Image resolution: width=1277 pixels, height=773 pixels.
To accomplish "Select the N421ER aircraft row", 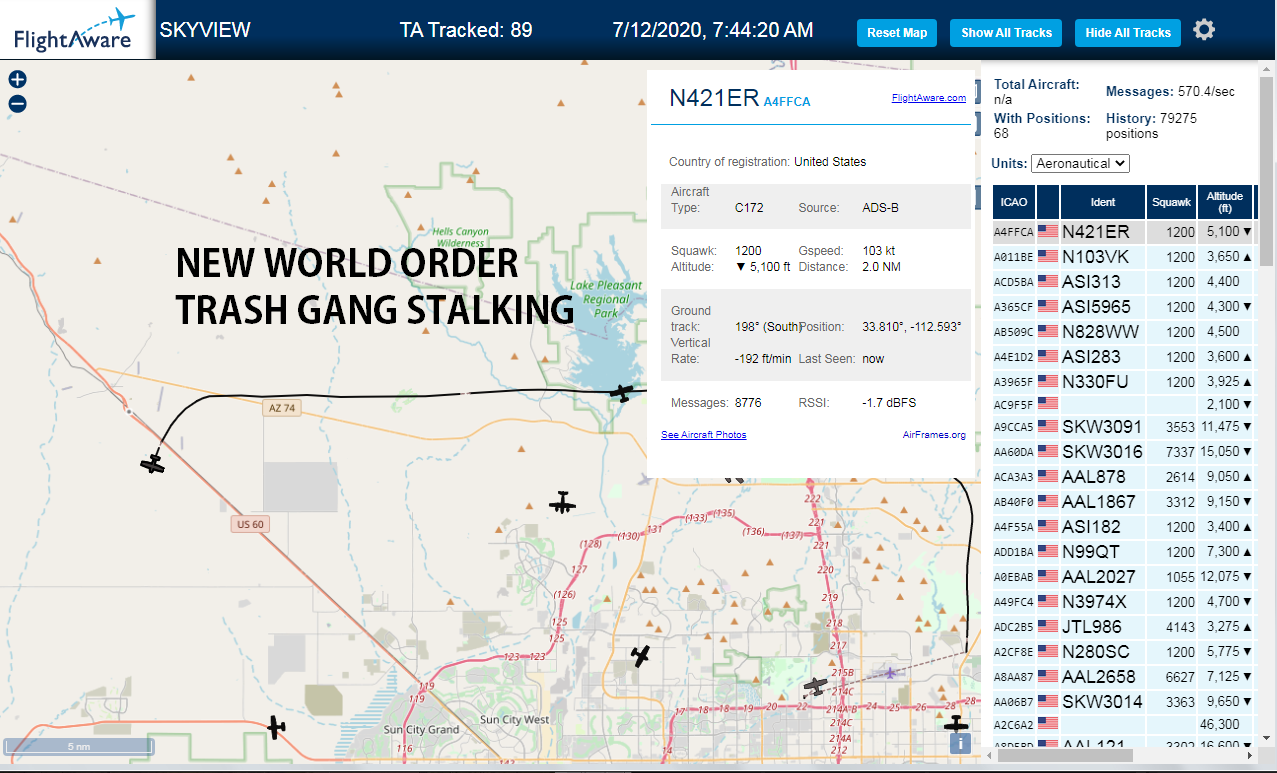I will pyautogui.click(x=1123, y=232).
